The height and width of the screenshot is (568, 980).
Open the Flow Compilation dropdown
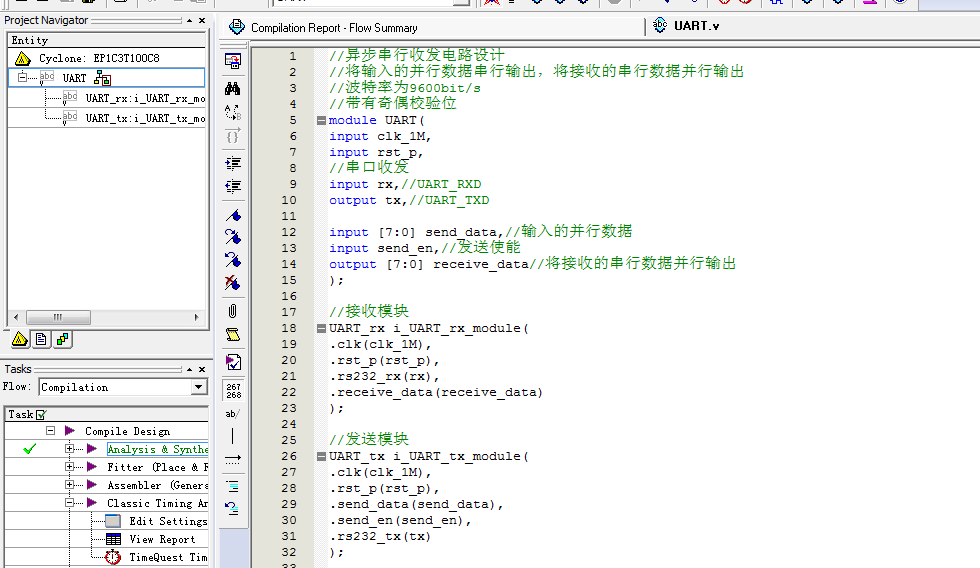[x=199, y=387]
